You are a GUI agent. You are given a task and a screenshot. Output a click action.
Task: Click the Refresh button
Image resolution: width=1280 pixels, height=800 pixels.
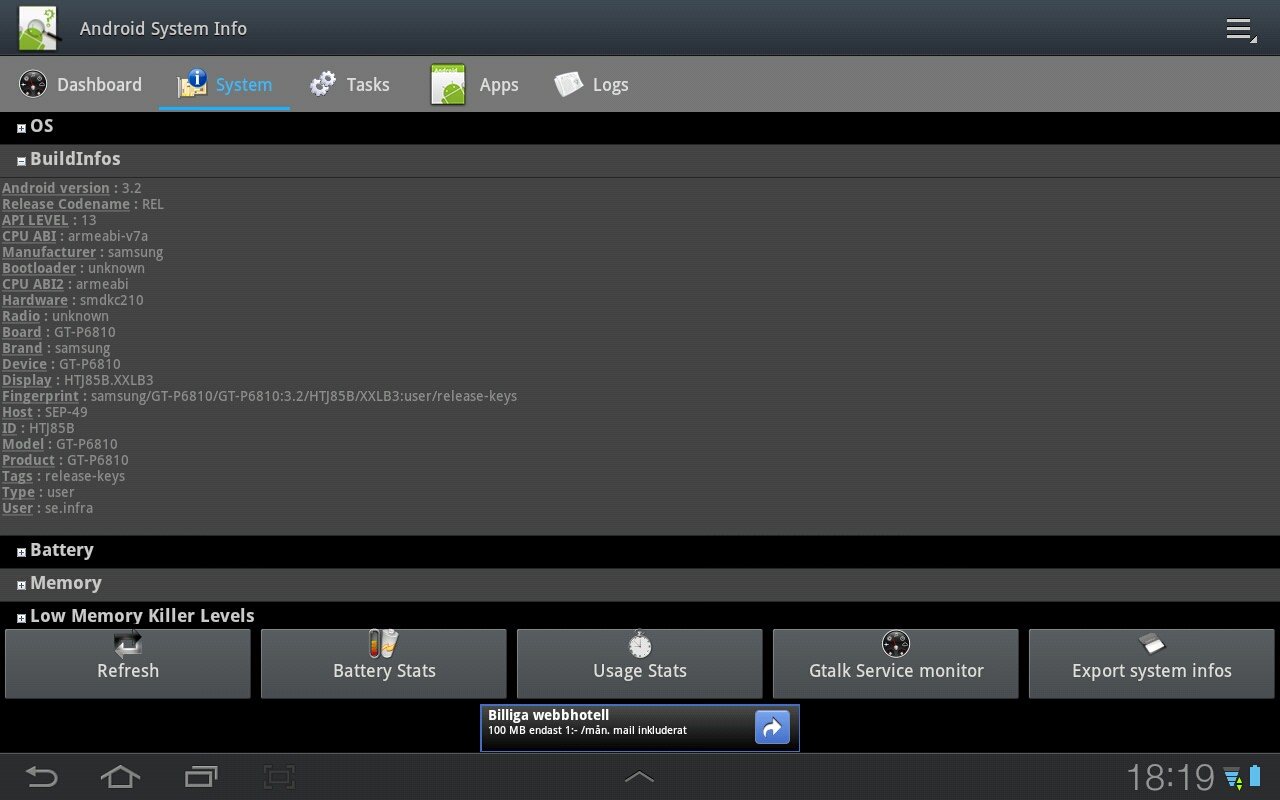[128, 663]
